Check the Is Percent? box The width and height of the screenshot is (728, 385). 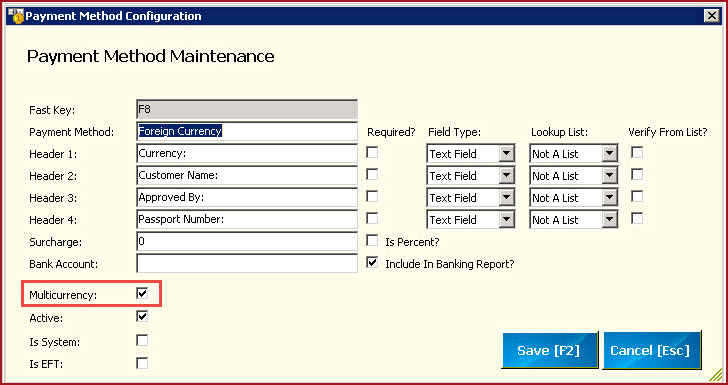(x=372, y=241)
